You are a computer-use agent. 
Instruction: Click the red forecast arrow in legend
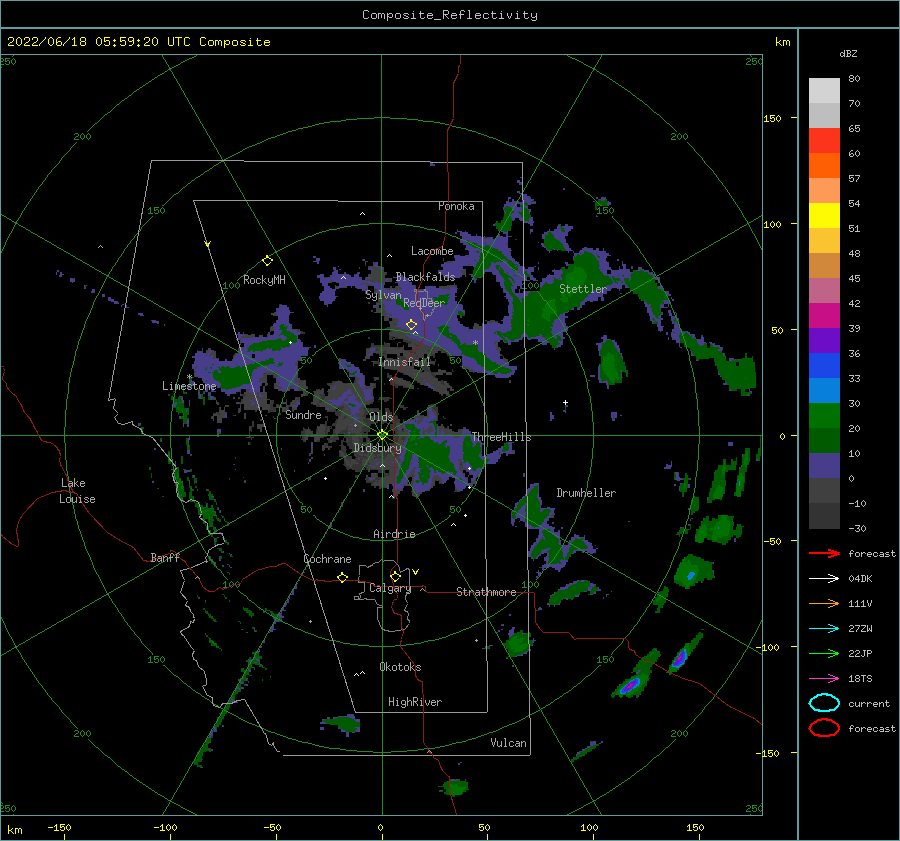(x=824, y=553)
